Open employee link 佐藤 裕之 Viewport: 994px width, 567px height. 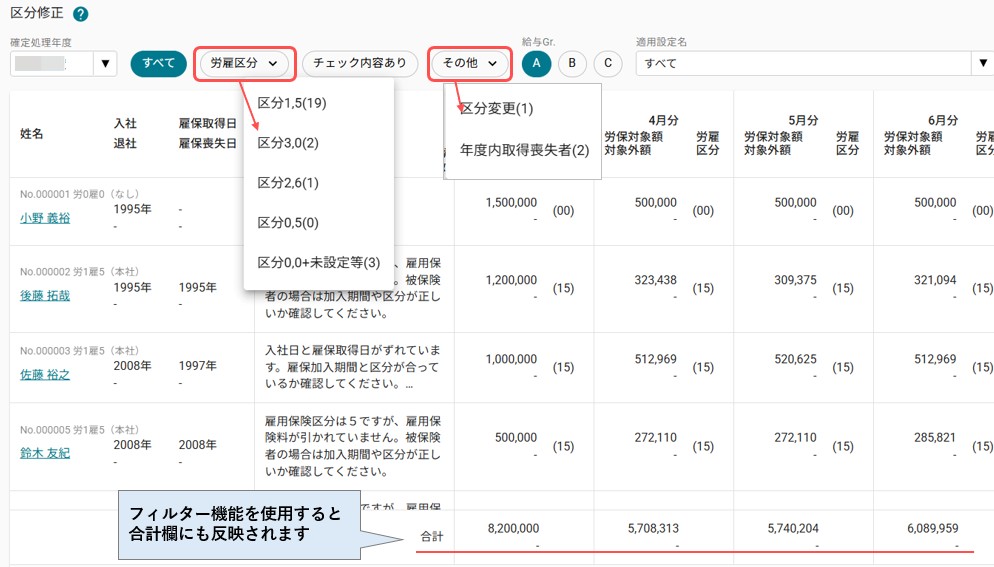45,375
